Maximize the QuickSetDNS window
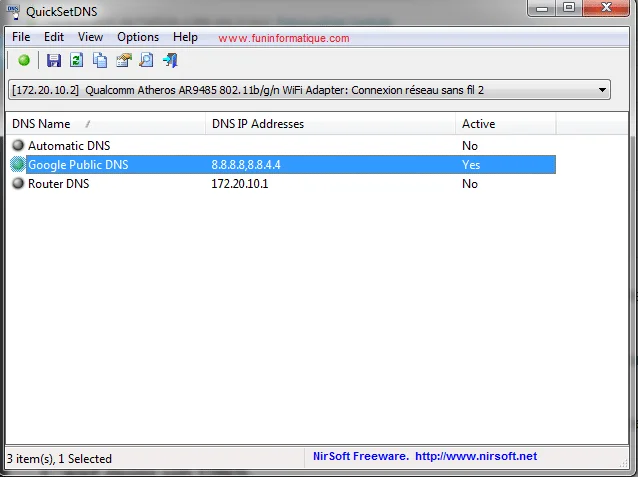 [569, 8]
